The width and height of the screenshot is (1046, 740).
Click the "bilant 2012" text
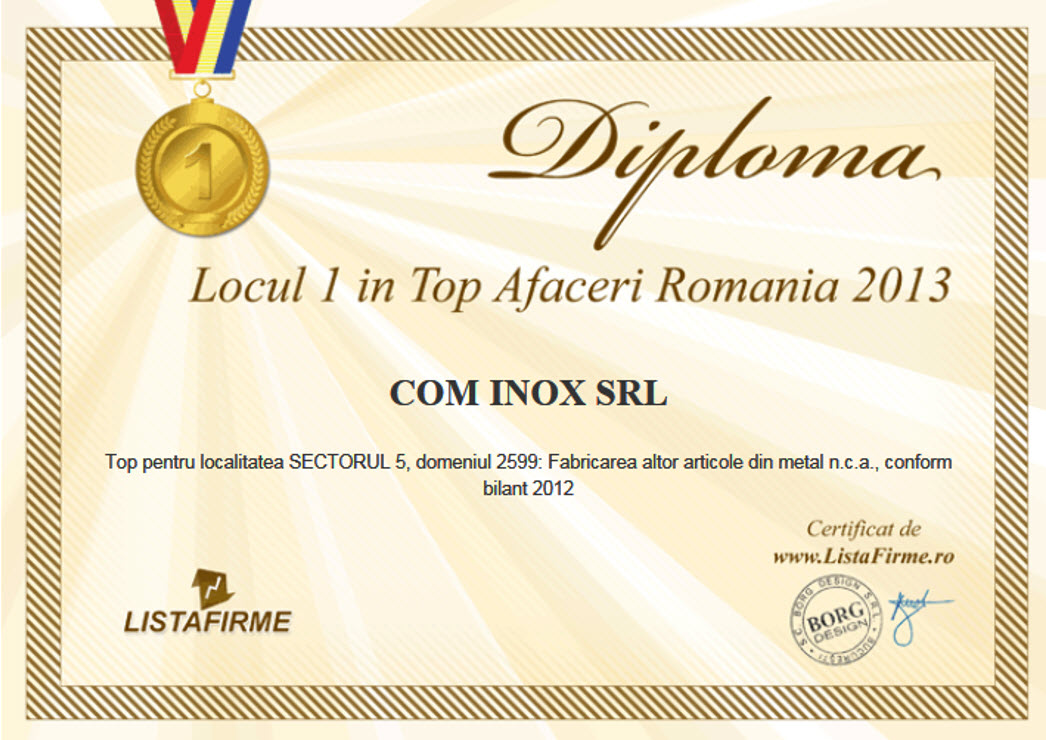[x=528, y=488]
